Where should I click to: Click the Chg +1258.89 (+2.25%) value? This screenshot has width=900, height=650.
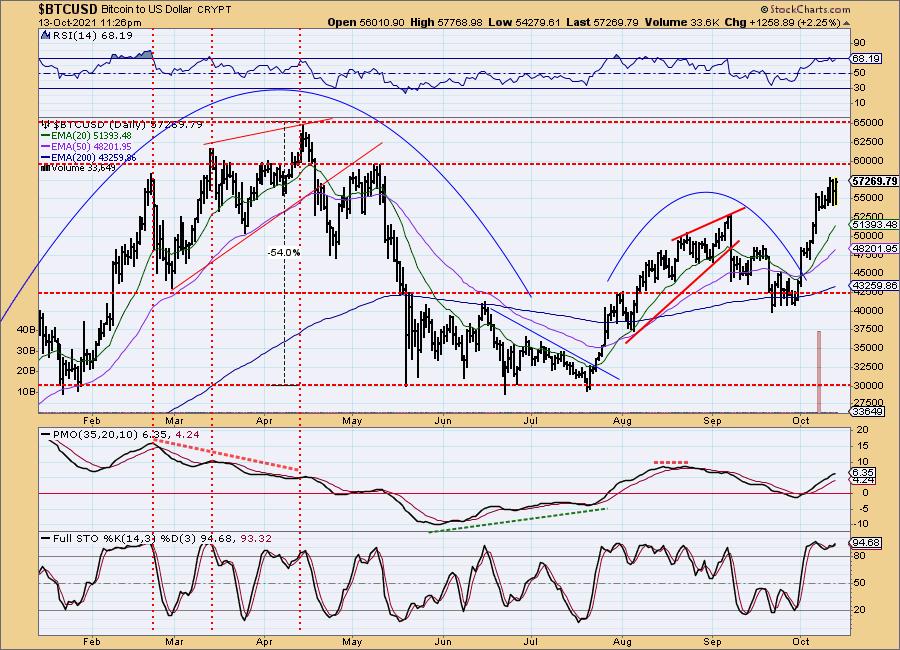(783, 22)
